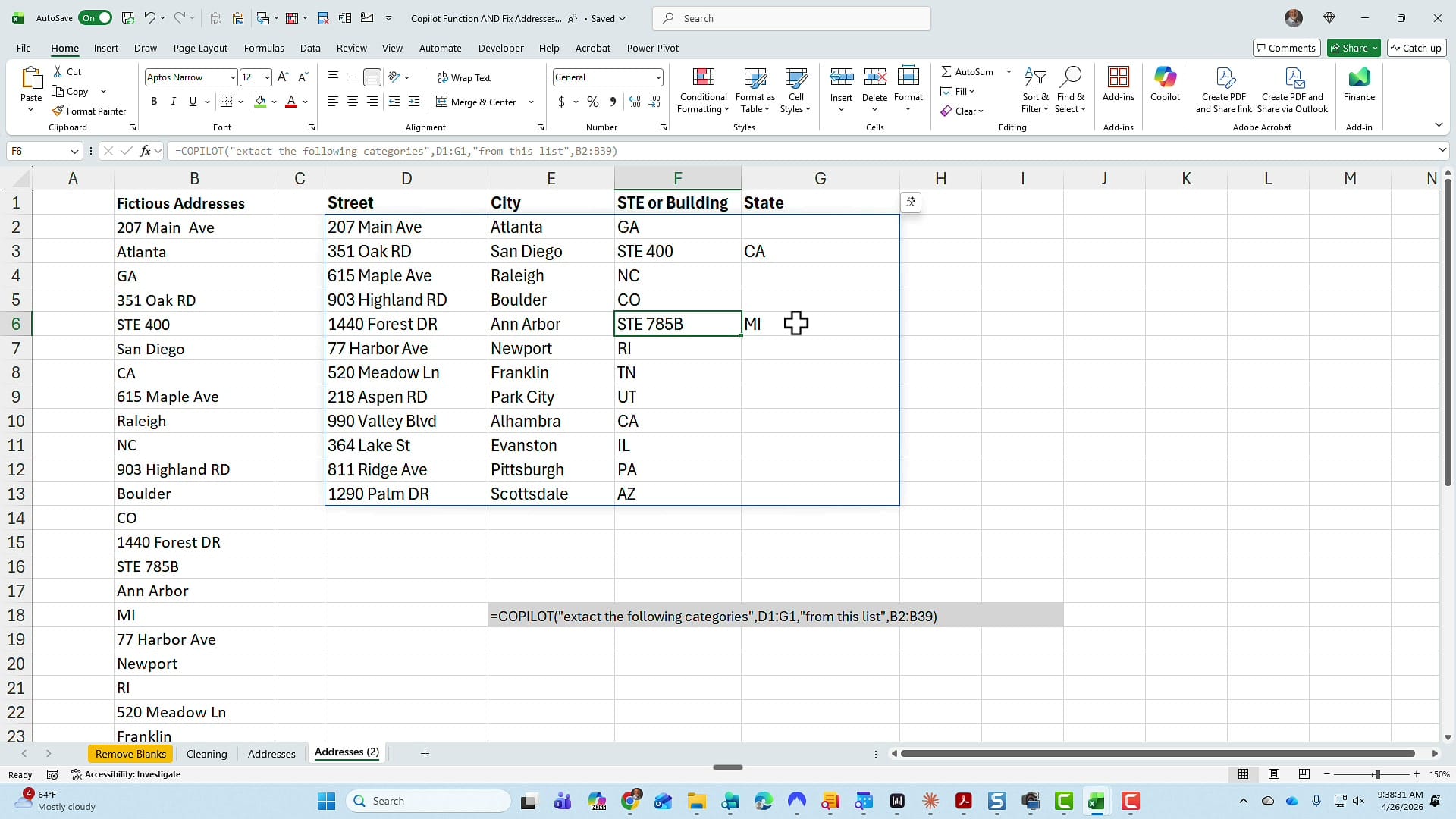
Task: Open the Cleaning sheet tab
Action: 206,753
